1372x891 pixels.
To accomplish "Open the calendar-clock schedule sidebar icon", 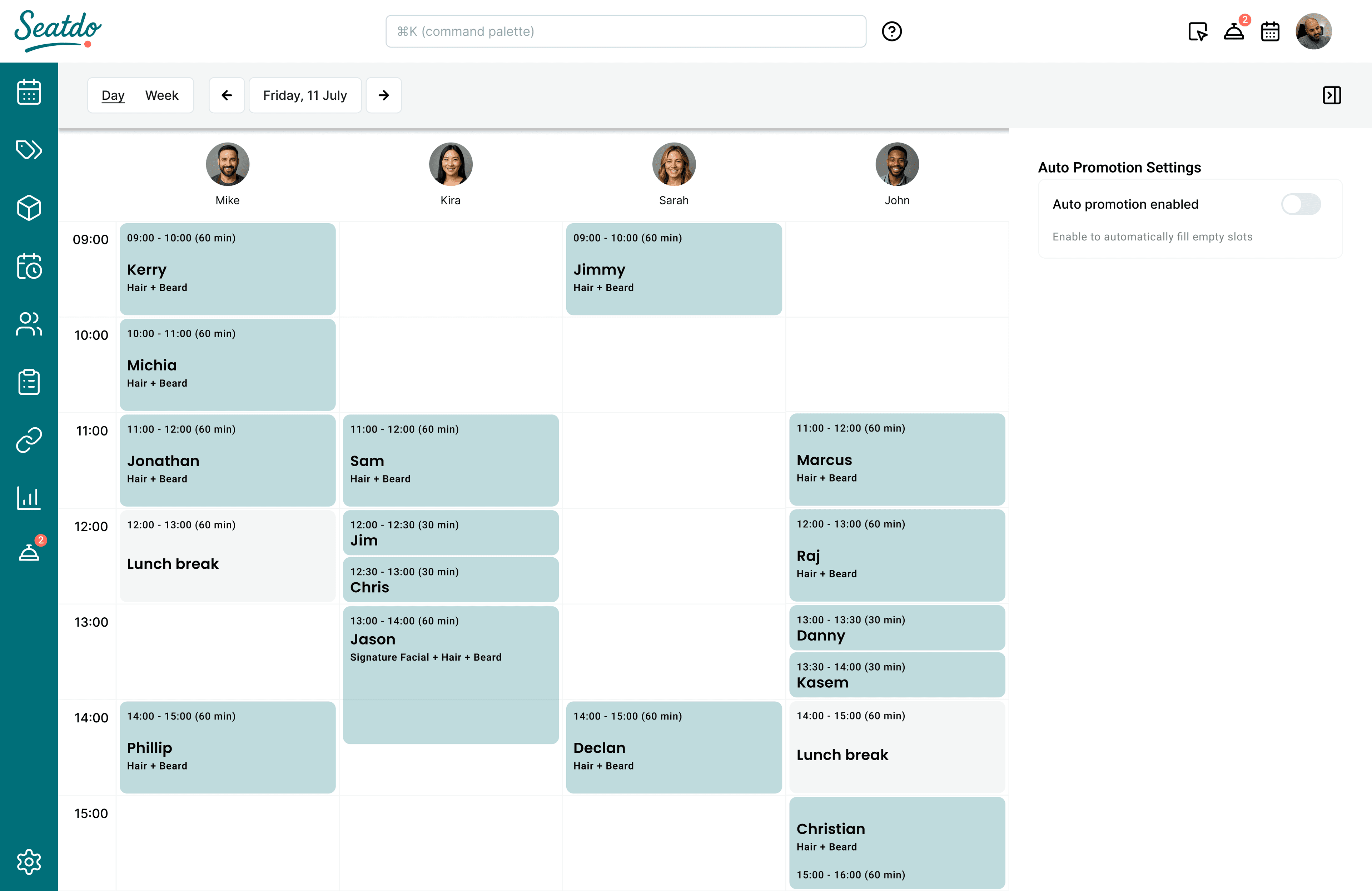I will point(29,266).
